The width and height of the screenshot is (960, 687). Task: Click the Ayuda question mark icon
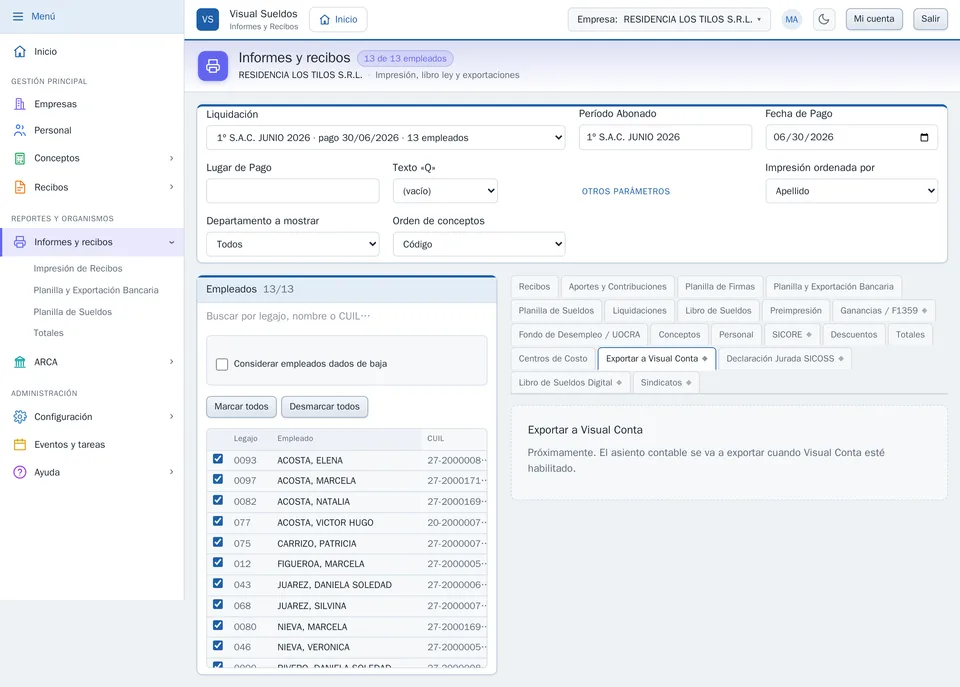[20, 472]
